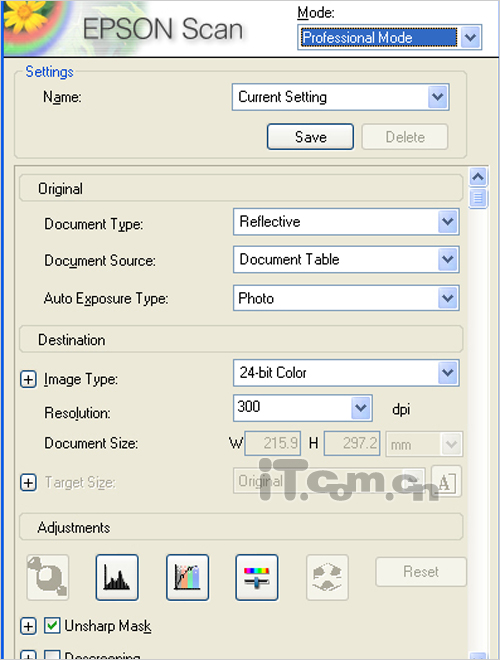The width and height of the screenshot is (500, 660).
Task: Open the Resolution dropdown arrow
Action: [x=361, y=407]
